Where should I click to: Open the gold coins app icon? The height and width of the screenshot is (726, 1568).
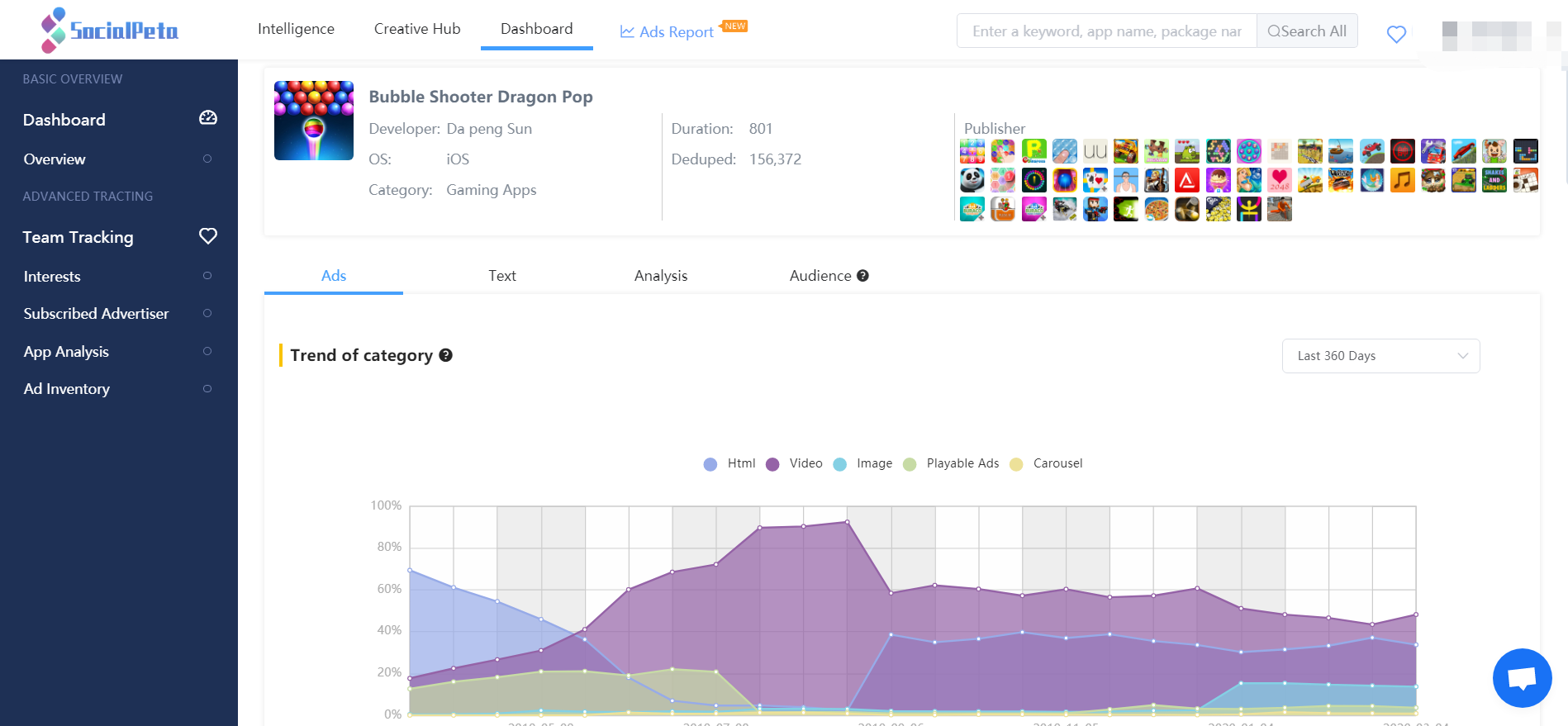click(1219, 209)
